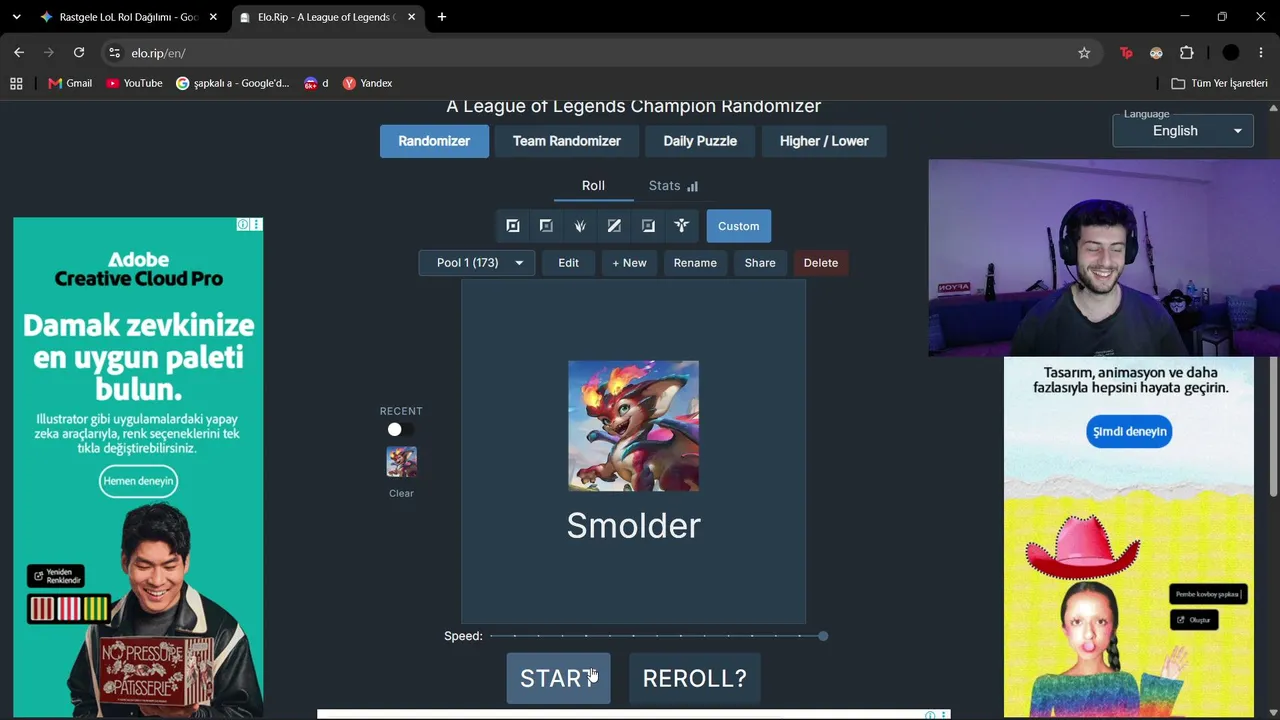Open the Chrome three-dot menu
This screenshot has width=1280, height=720.
(1261, 53)
